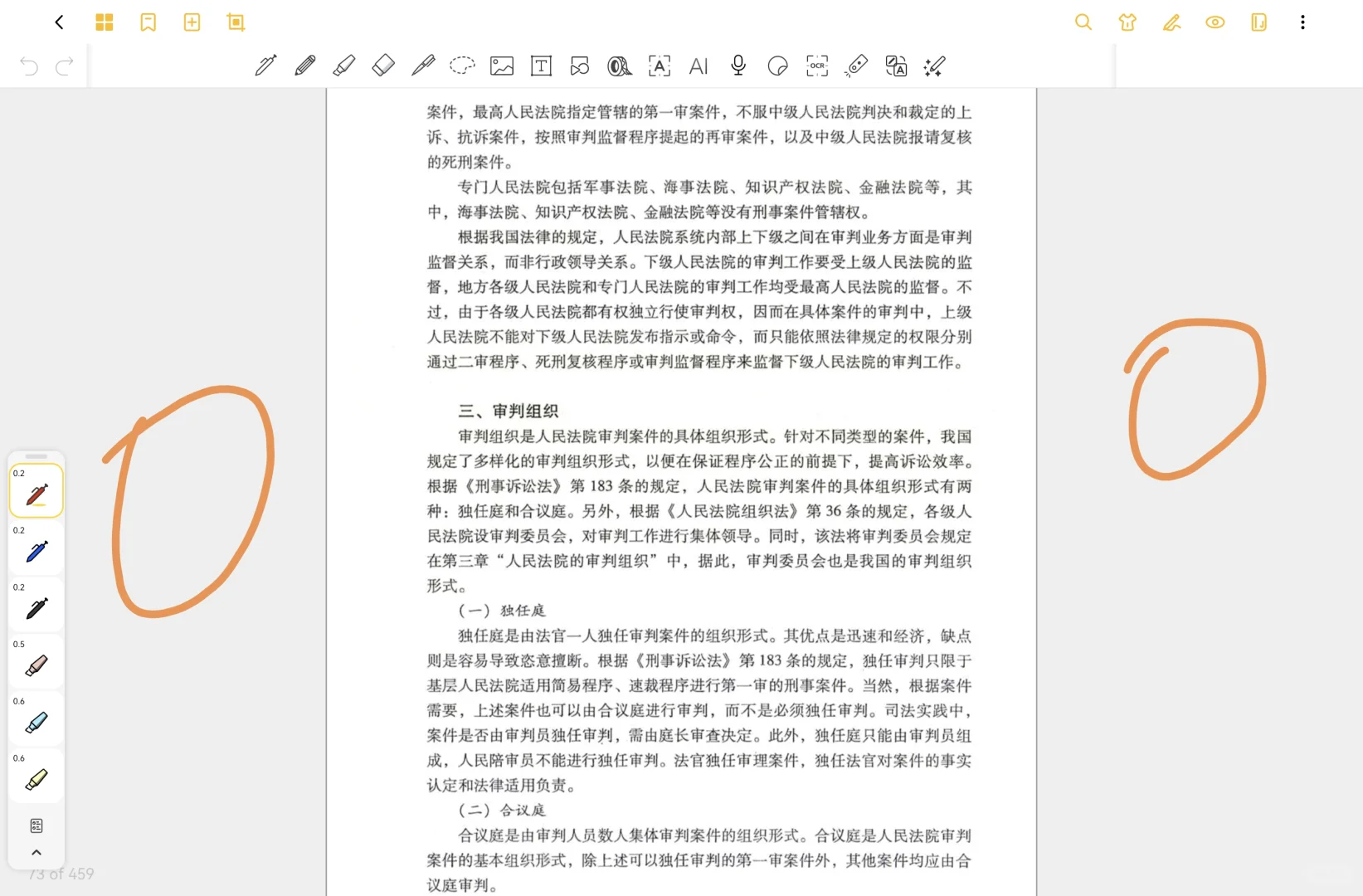Open the audio recording microphone
Image resolution: width=1363 pixels, height=896 pixels.
737,66
